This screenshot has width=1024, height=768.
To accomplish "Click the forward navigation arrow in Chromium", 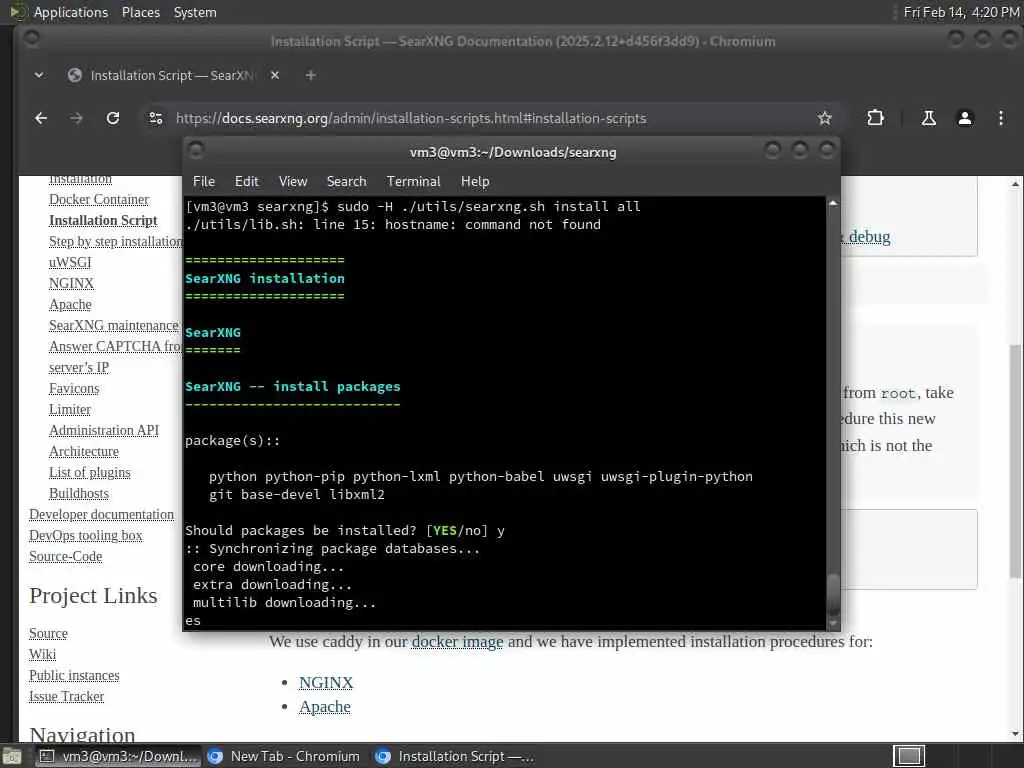I will (76, 118).
